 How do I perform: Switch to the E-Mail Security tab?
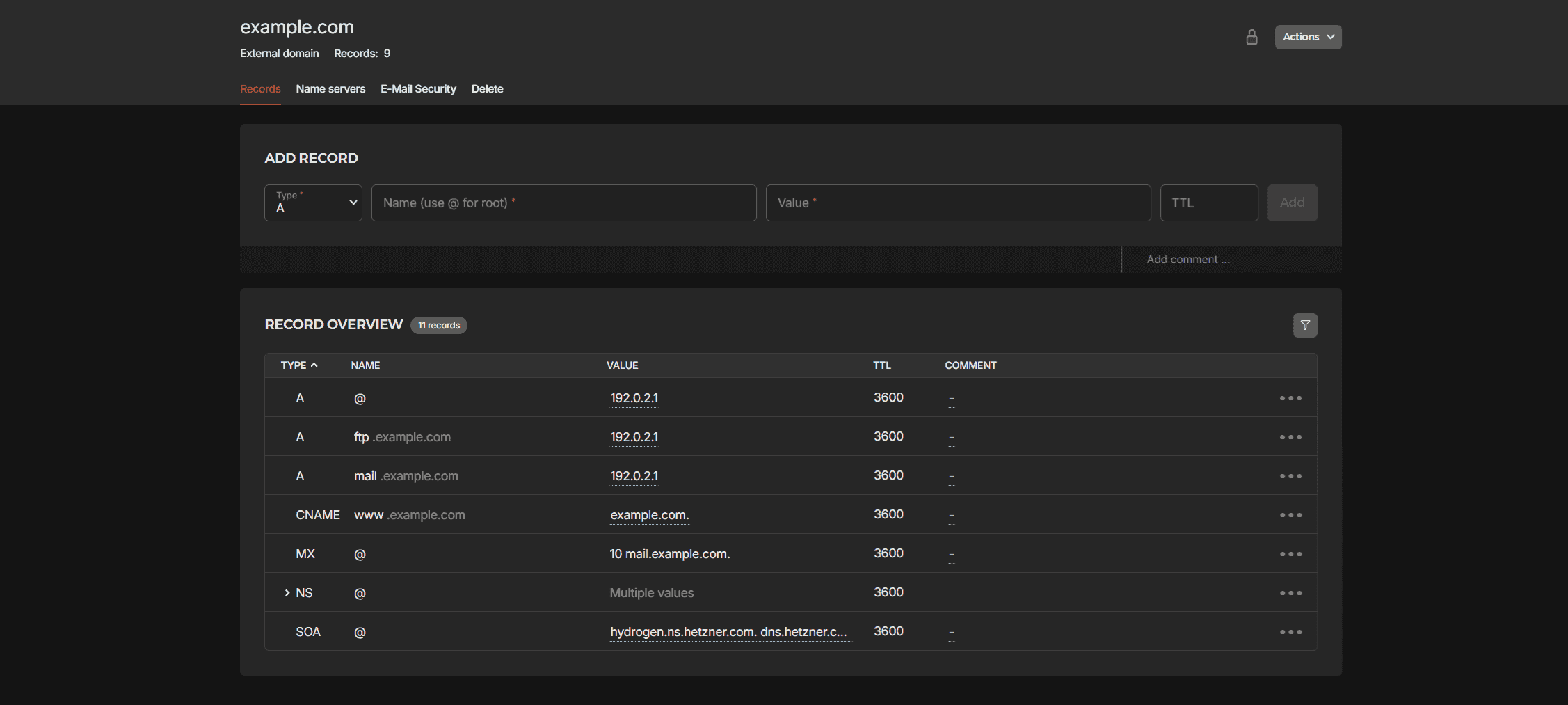tap(418, 89)
